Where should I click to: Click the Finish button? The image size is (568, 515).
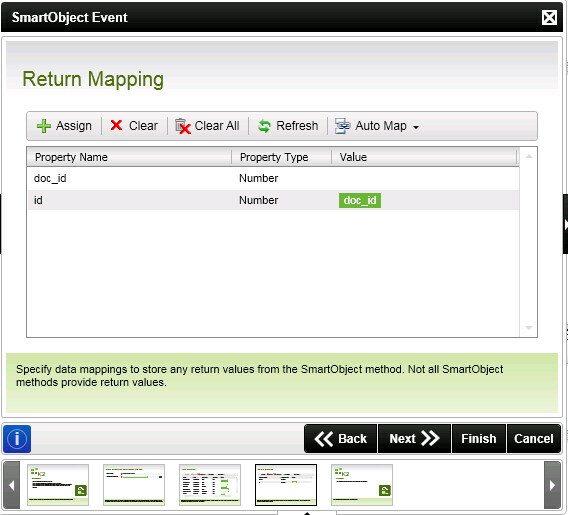(479, 439)
